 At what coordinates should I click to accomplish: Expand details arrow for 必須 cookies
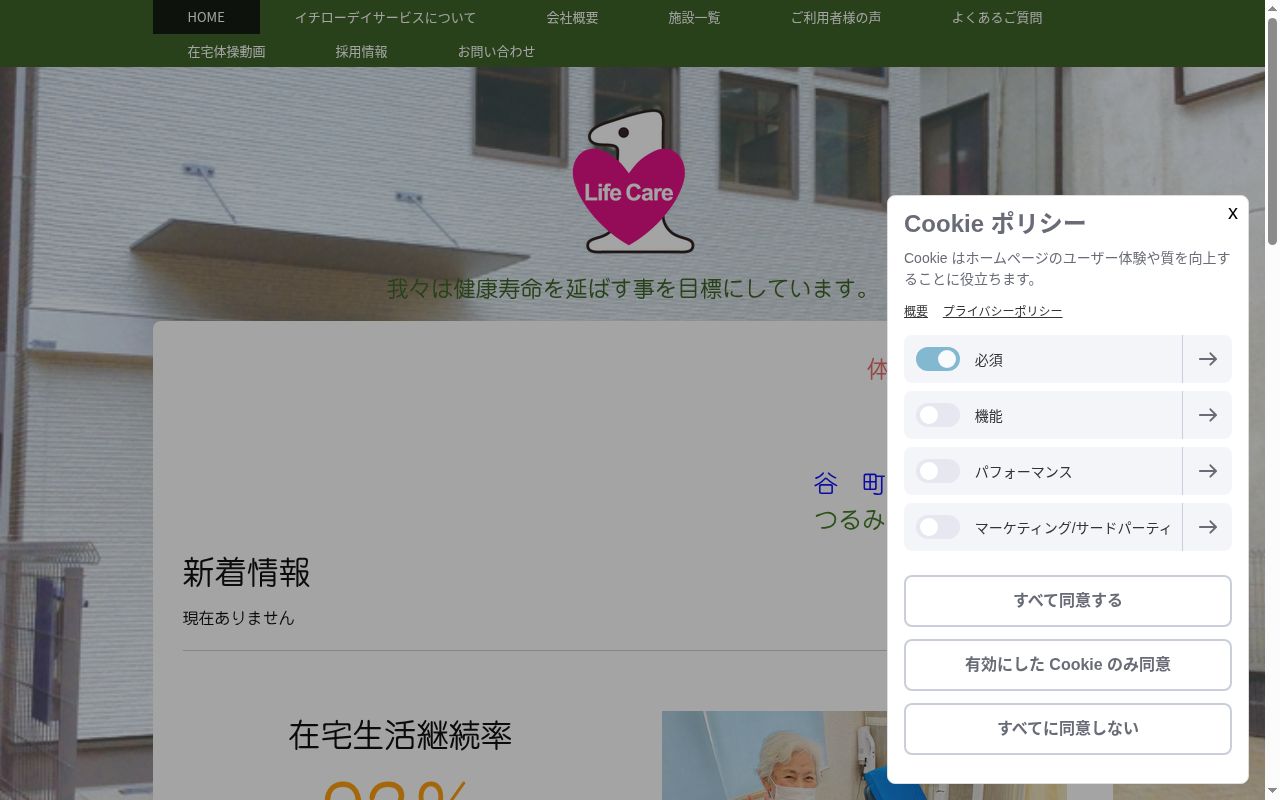click(1207, 359)
